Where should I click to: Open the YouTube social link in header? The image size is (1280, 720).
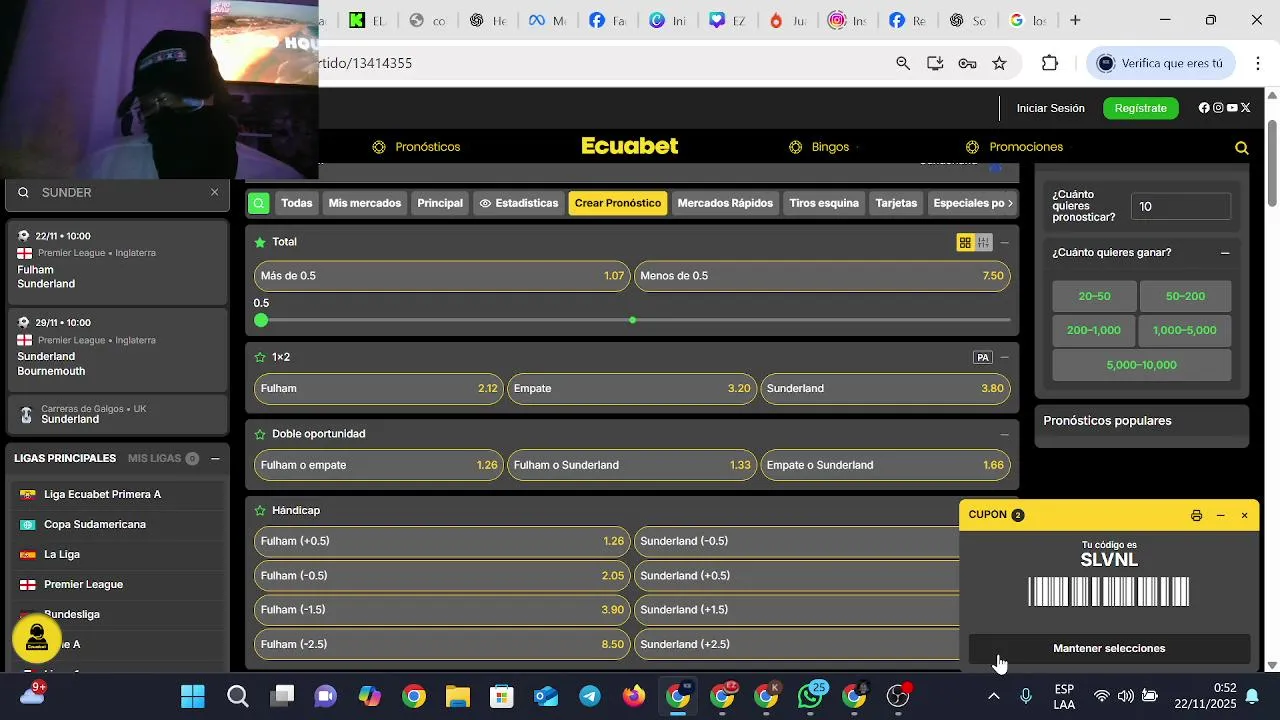[x=1232, y=108]
